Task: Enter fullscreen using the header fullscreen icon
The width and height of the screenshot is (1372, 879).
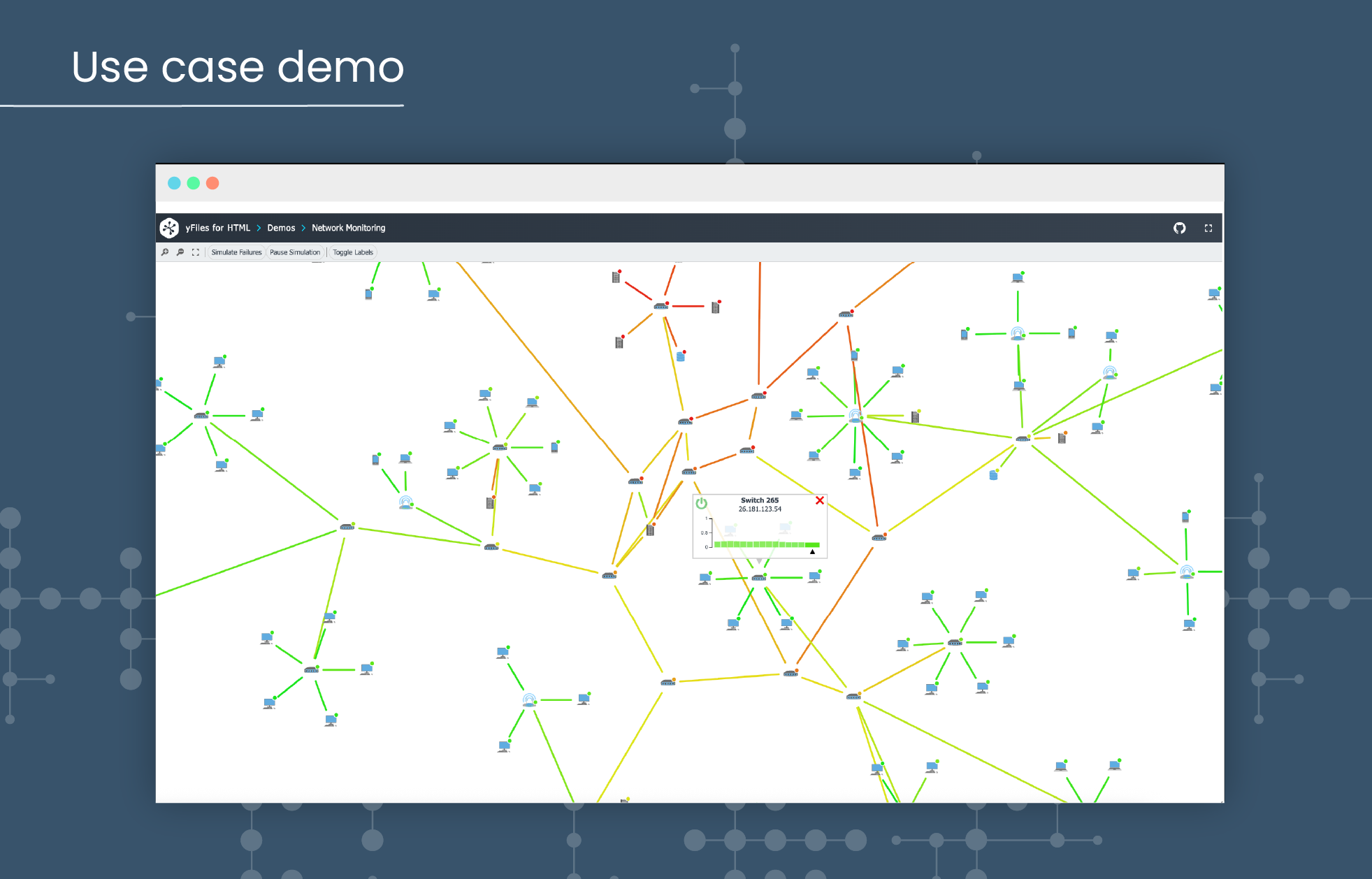Action: pyautogui.click(x=1208, y=228)
